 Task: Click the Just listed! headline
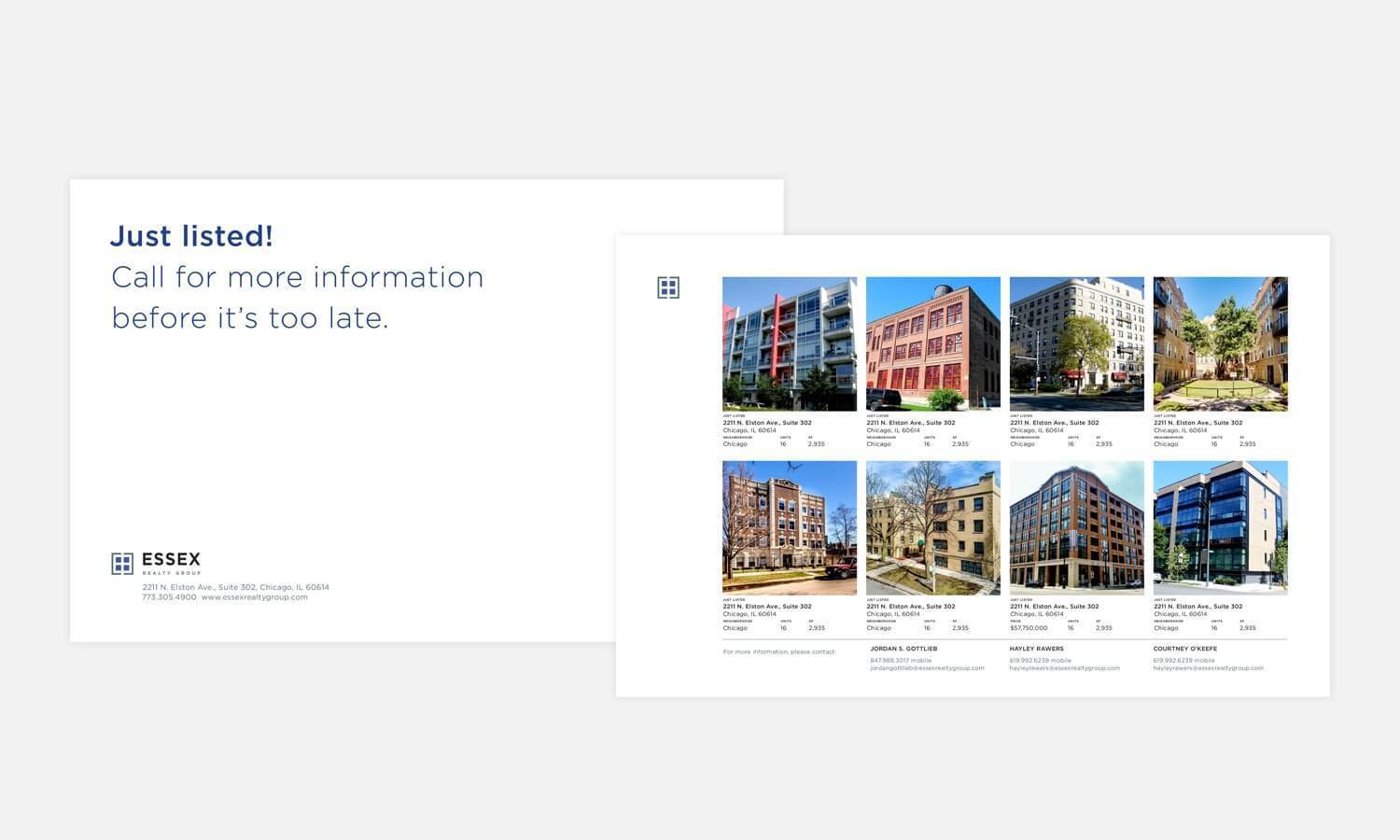click(x=191, y=236)
